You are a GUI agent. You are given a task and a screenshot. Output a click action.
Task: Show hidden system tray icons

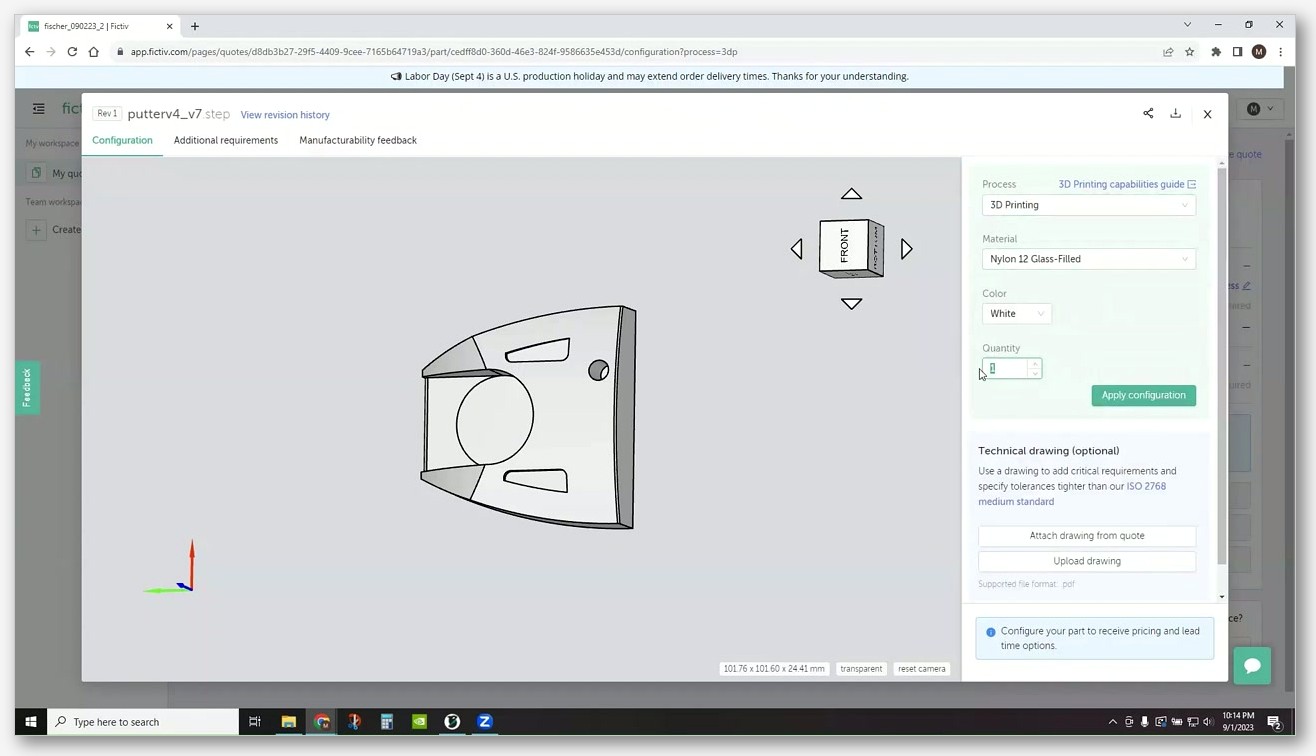(x=1112, y=722)
